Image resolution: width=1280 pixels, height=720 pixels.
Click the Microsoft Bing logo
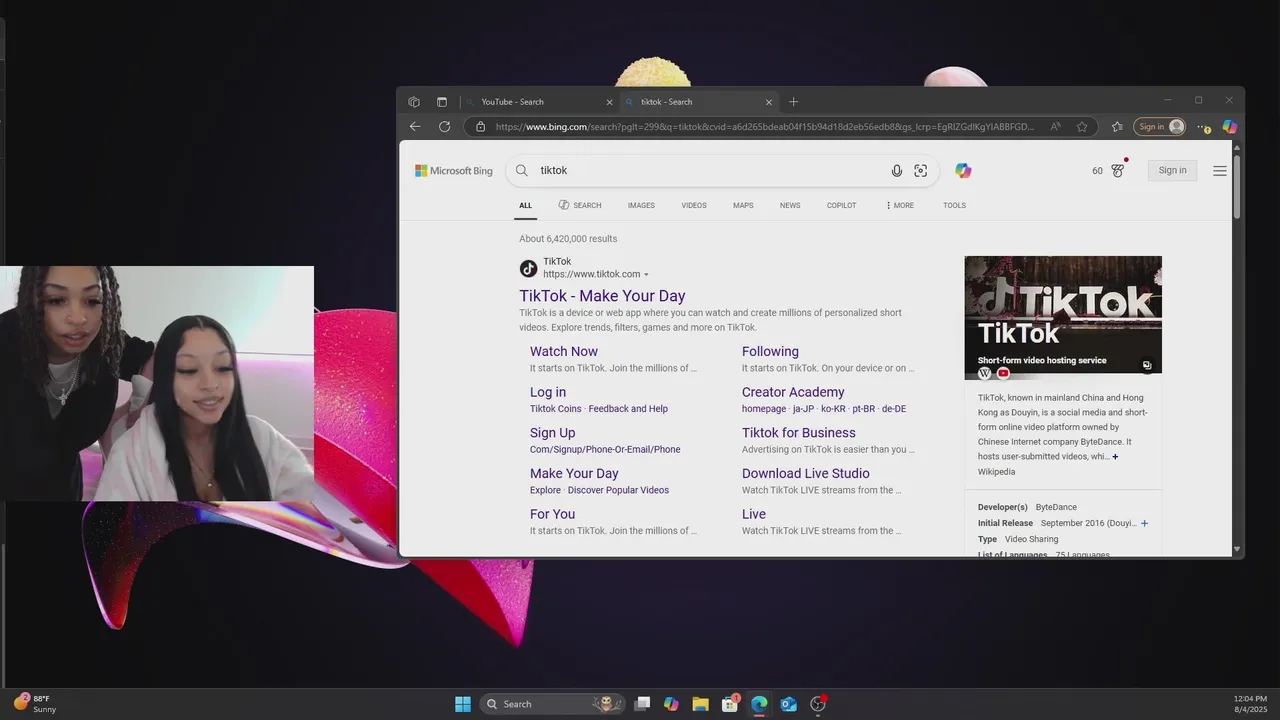(454, 171)
